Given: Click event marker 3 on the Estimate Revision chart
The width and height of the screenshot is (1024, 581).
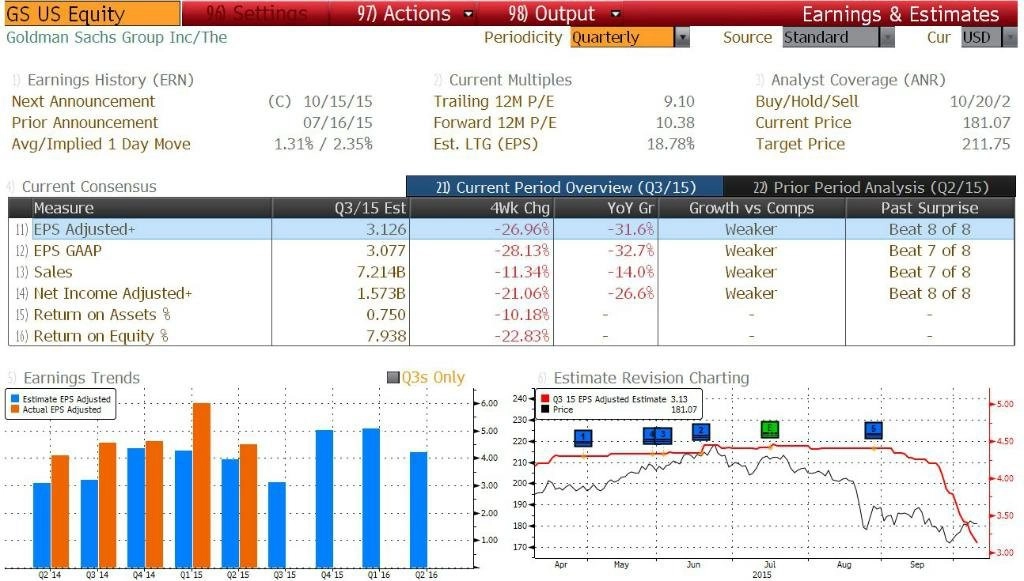Looking at the screenshot, I should click(663, 435).
